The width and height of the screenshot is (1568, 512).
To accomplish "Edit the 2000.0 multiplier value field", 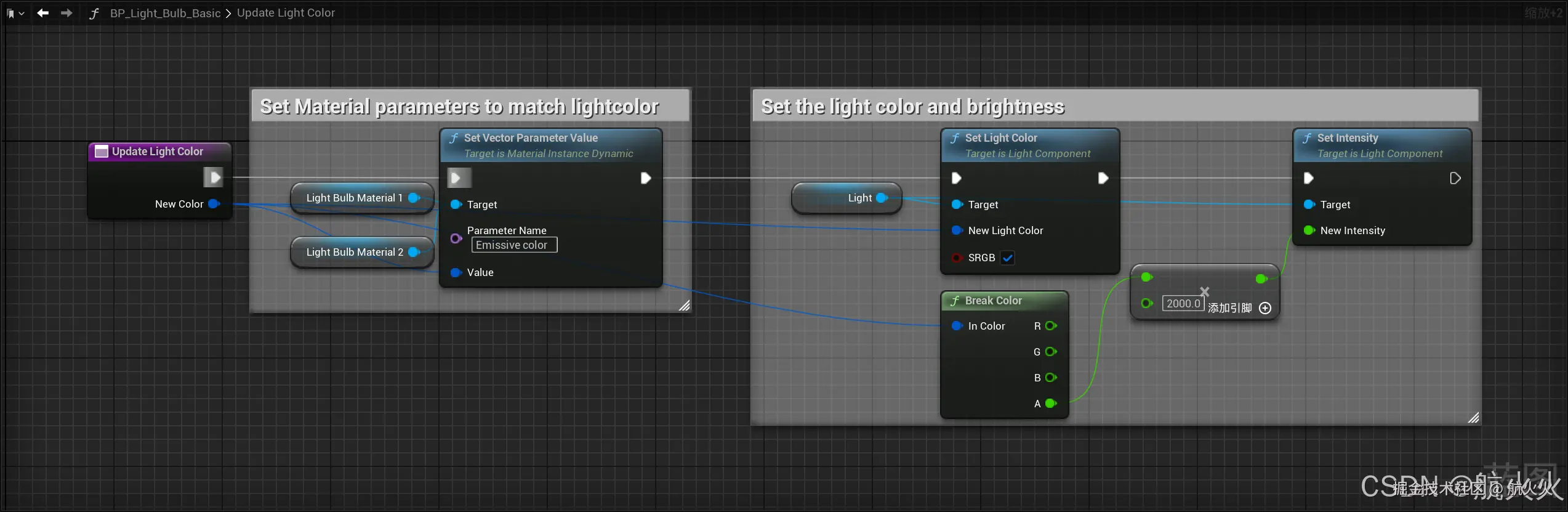I will [x=1183, y=303].
